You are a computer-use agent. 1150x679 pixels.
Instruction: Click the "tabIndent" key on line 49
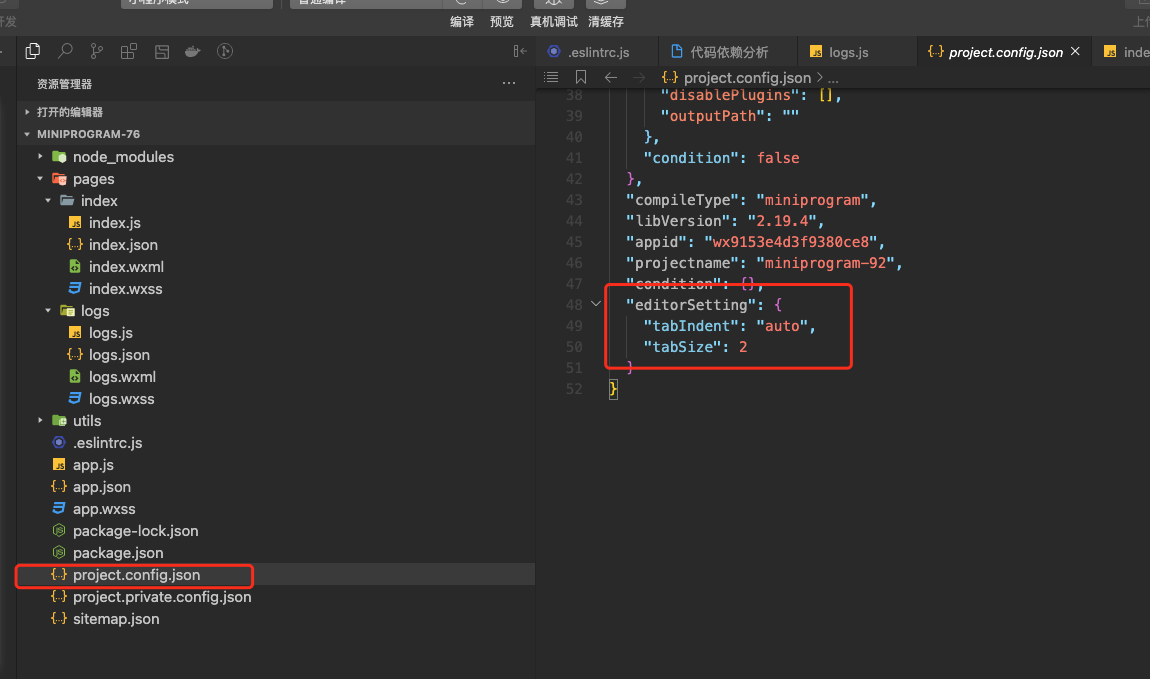point(690,326)
